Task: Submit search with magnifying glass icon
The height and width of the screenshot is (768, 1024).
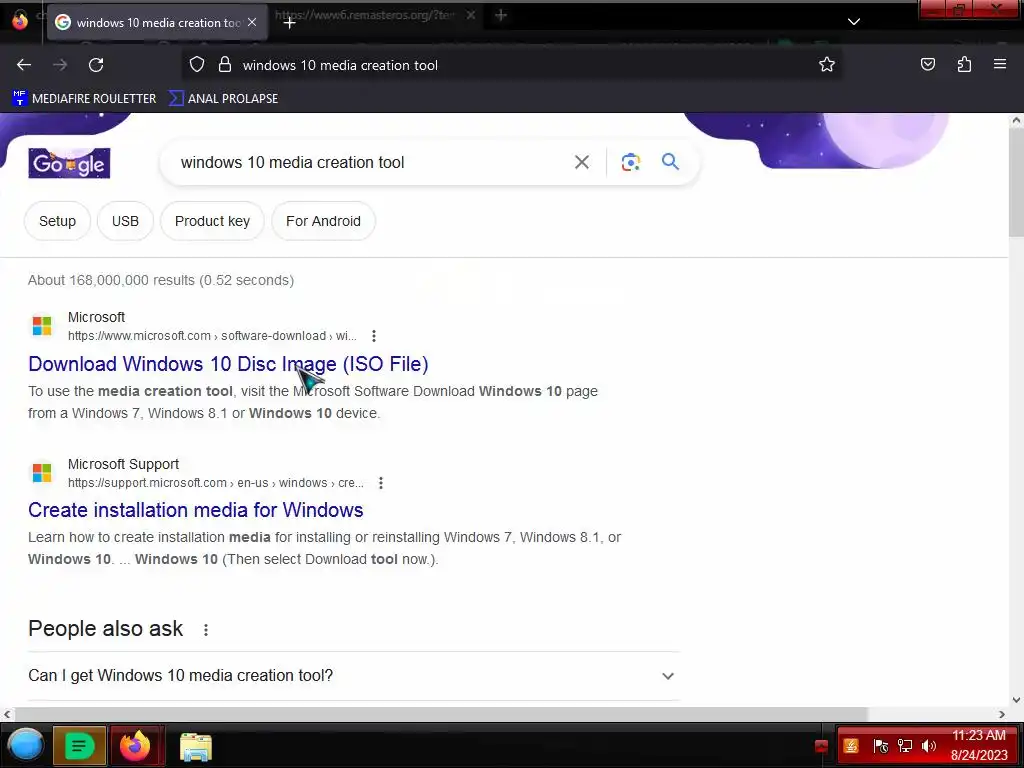Action: 670,161
